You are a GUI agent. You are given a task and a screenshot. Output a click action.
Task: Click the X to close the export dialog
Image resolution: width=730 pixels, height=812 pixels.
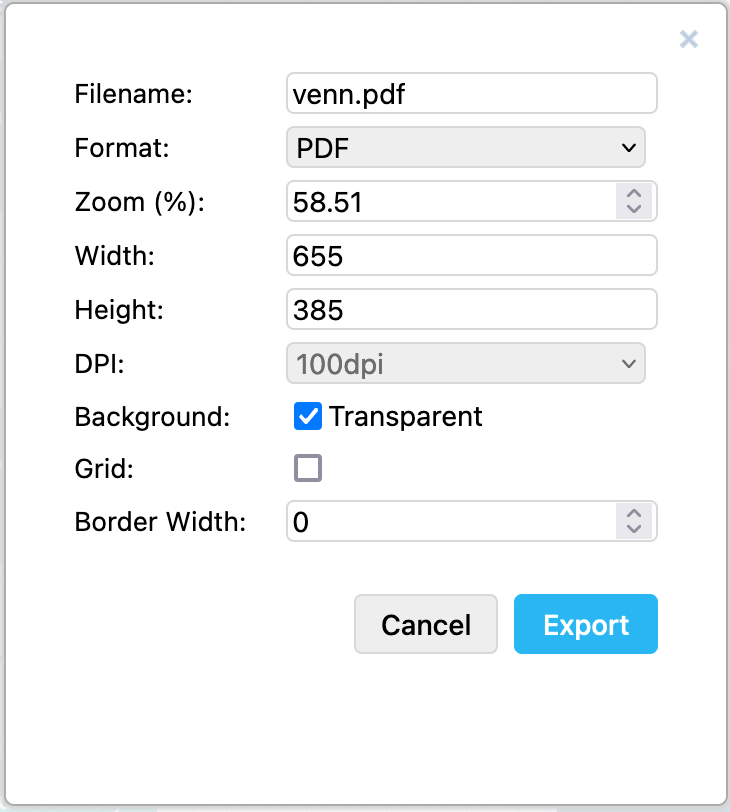click(689, 39)
